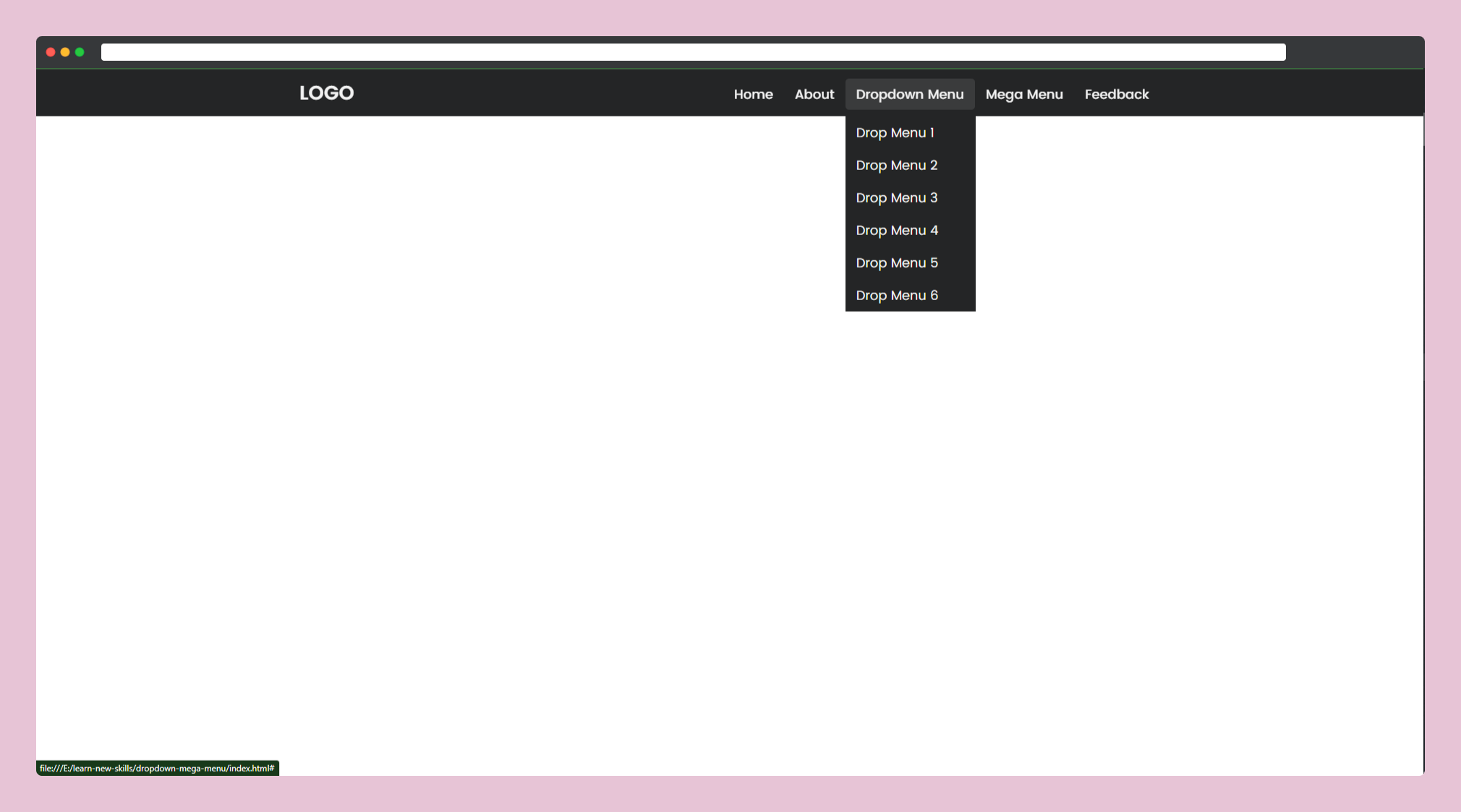The height and width of the screenshot is (812, 1461).
Task: Click the file URL status bar text
Action: point(157,768)
